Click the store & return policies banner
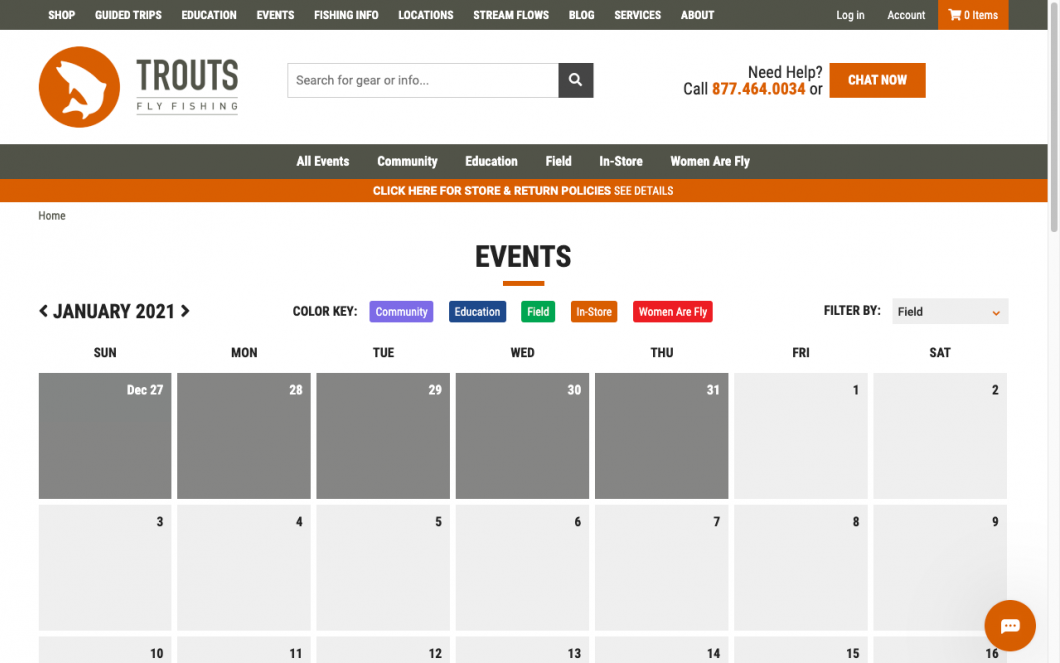 [523, 191]
